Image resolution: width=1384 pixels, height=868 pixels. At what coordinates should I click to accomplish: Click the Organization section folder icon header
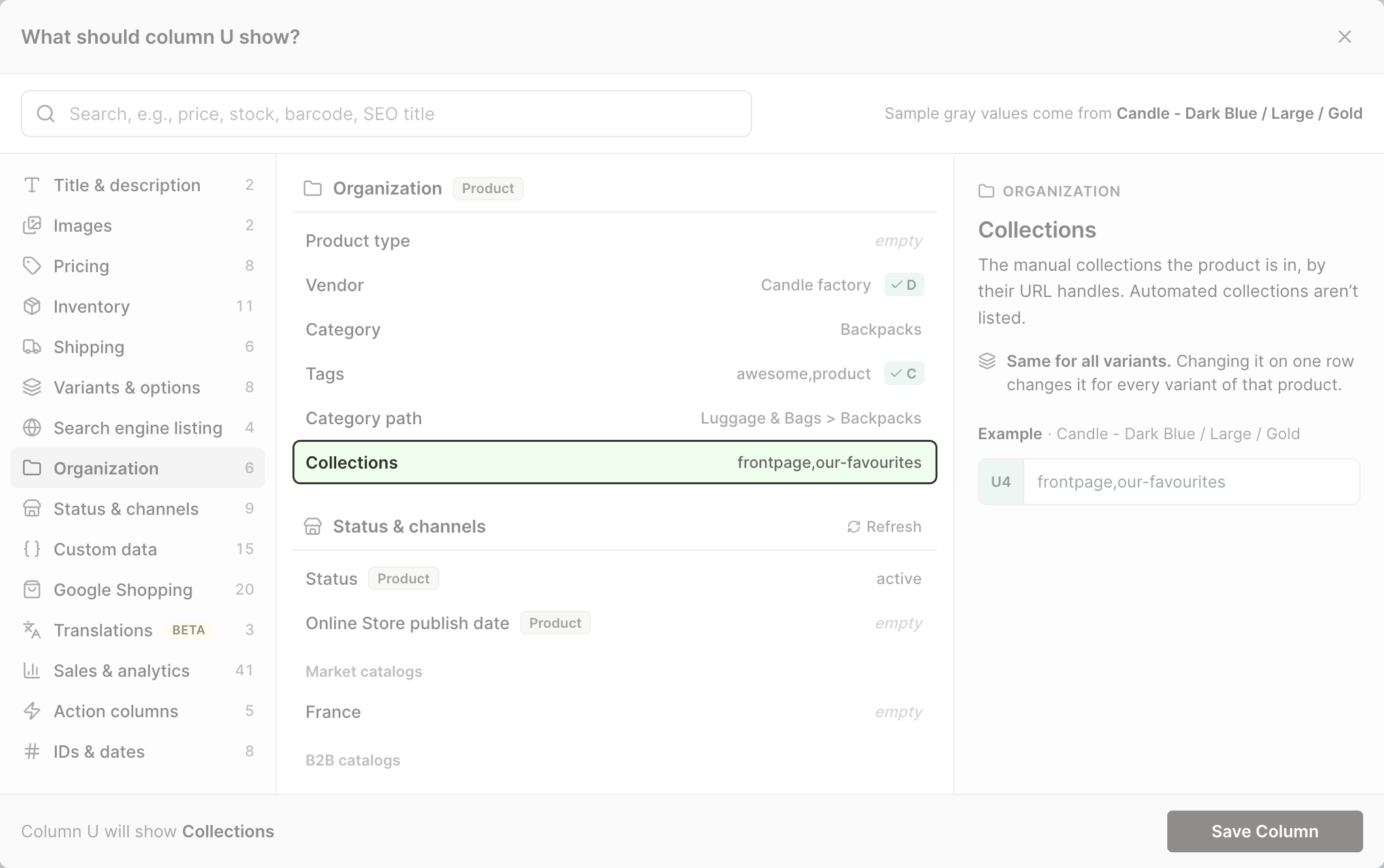tap(313, 189)
